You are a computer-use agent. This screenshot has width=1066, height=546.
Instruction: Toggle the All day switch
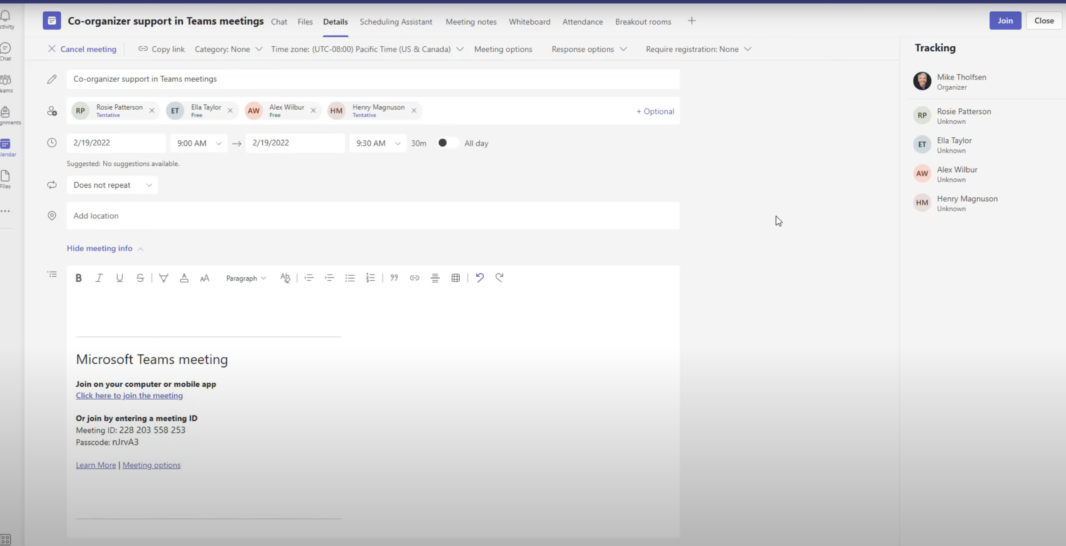click(x=447, y=143)
